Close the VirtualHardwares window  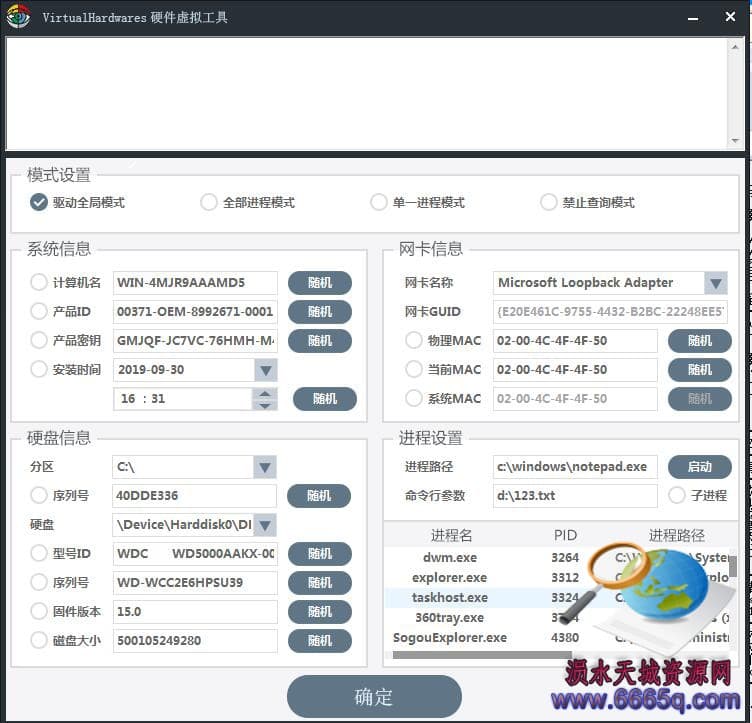[x=730, y=17]
